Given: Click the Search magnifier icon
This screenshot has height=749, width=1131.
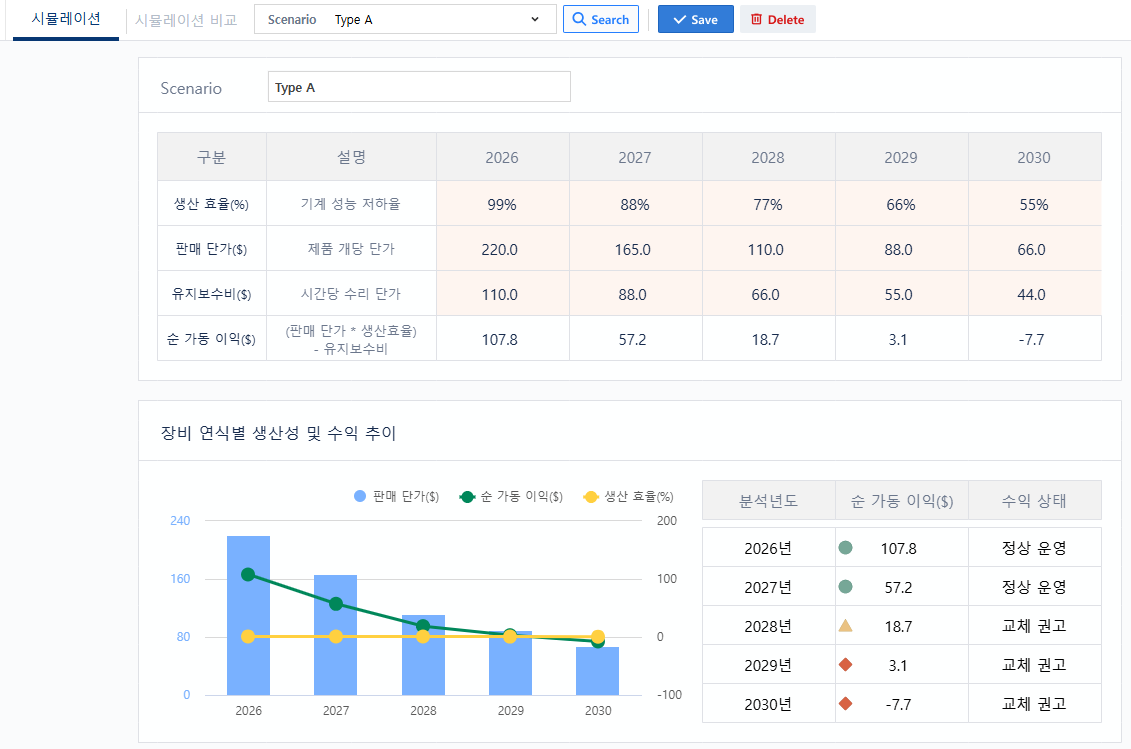Looking at the screenshot, I should point(578,19).
